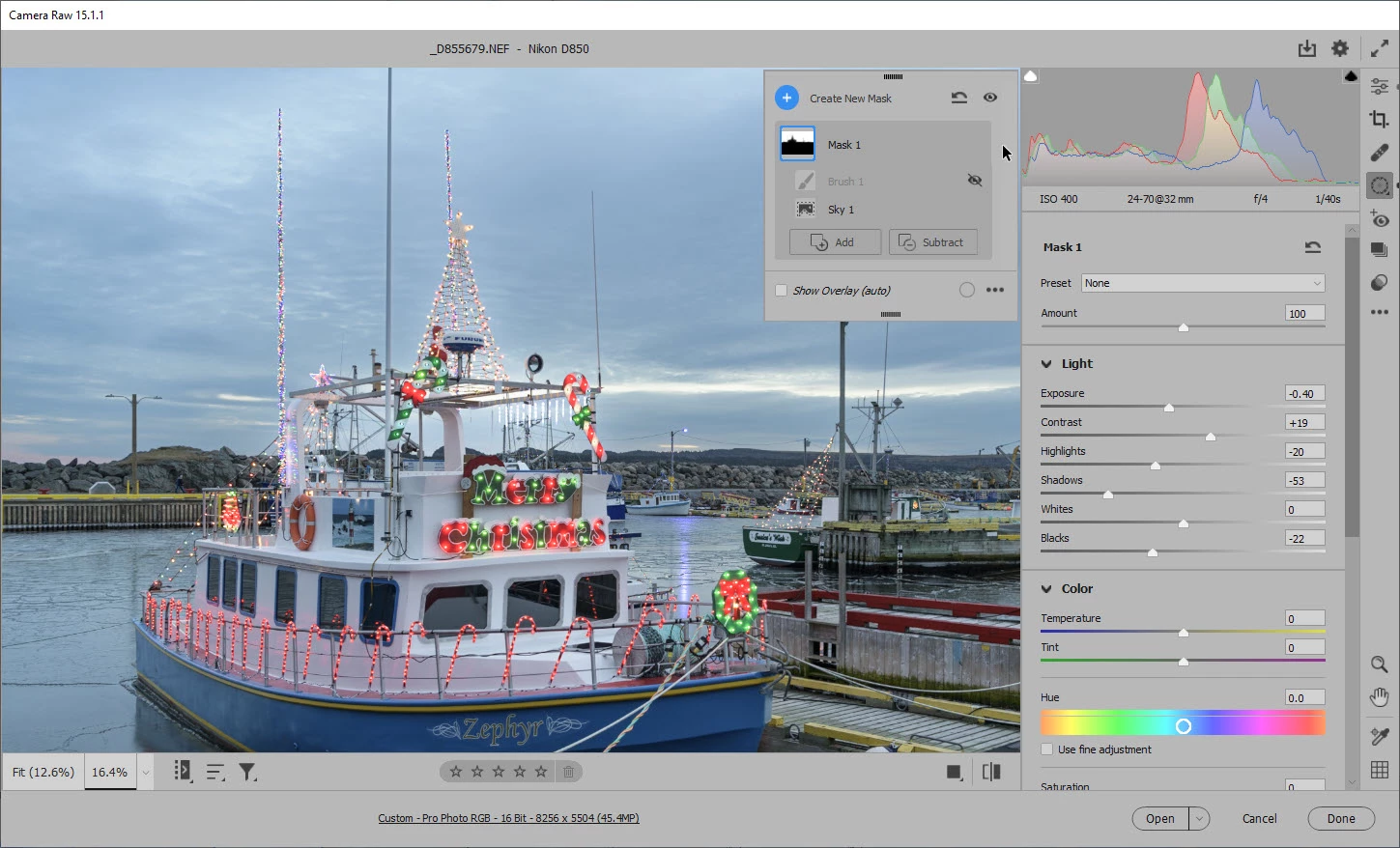
Task: Reset Mask 1 adjustments arrow
Action: [1312, 247]
